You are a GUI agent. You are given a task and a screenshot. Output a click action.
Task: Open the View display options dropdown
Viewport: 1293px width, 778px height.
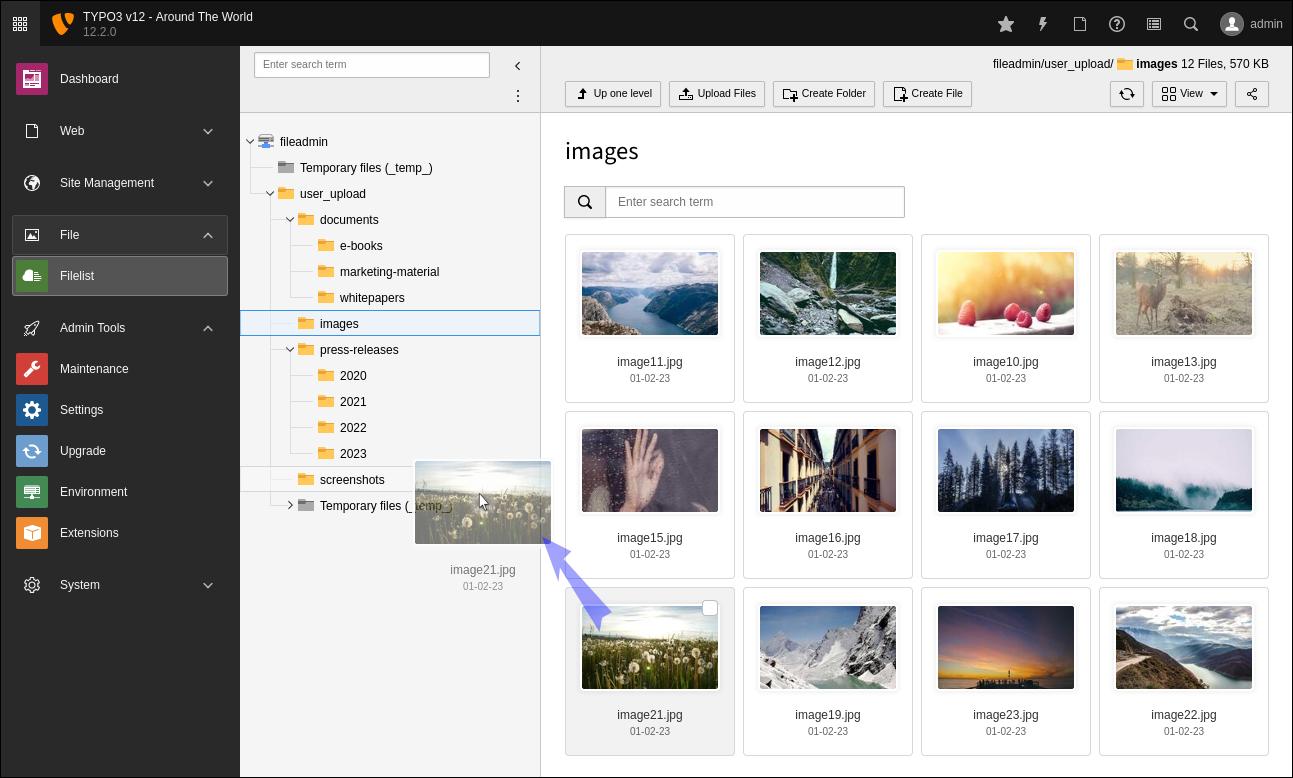(x=1189, y=93)
